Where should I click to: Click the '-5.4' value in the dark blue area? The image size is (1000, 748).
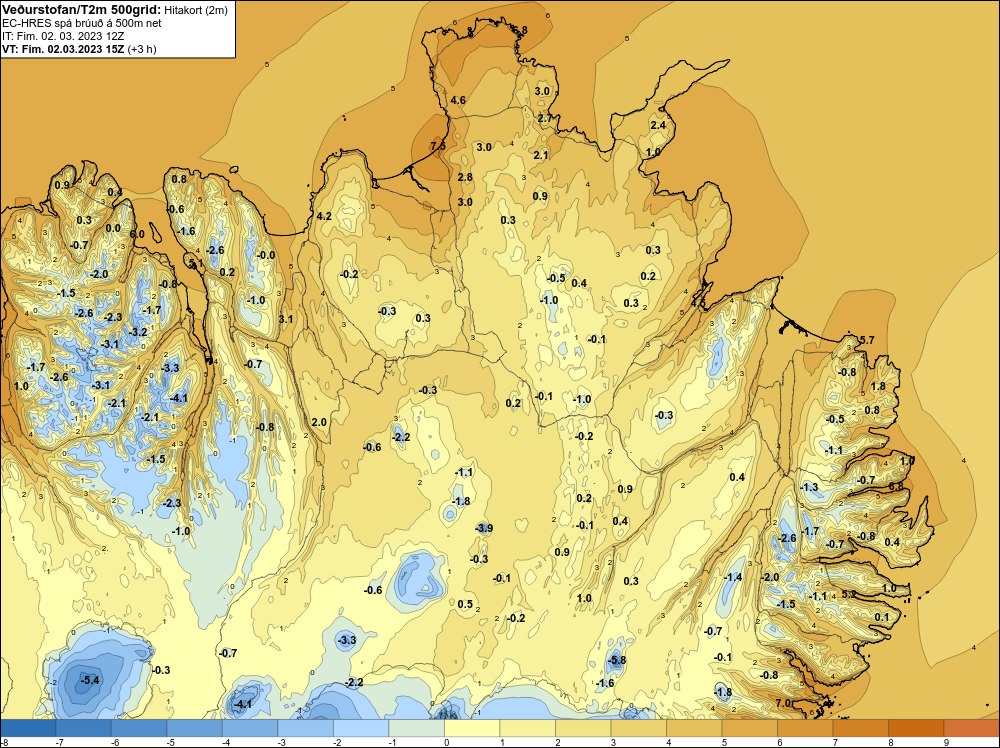[90, 680]
